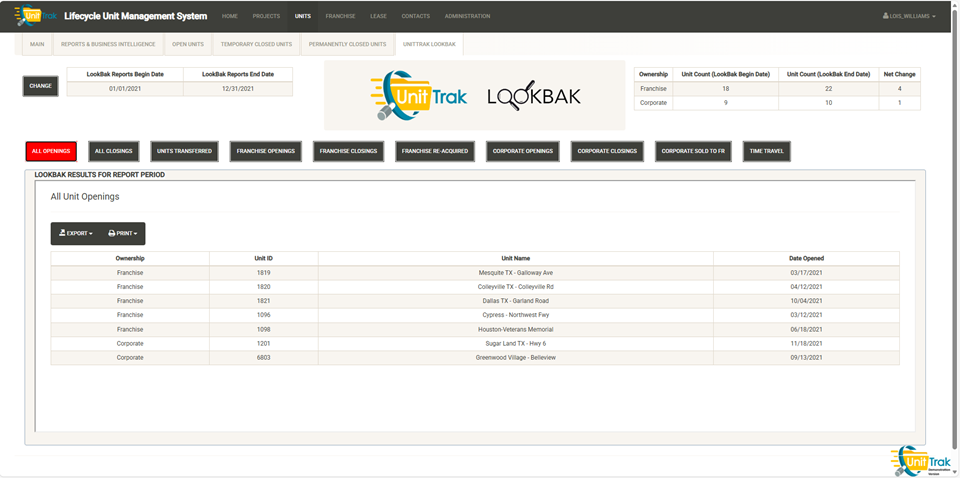Open the Administration menu
This screenshot has height=478, width=960.
coord(467,16)
